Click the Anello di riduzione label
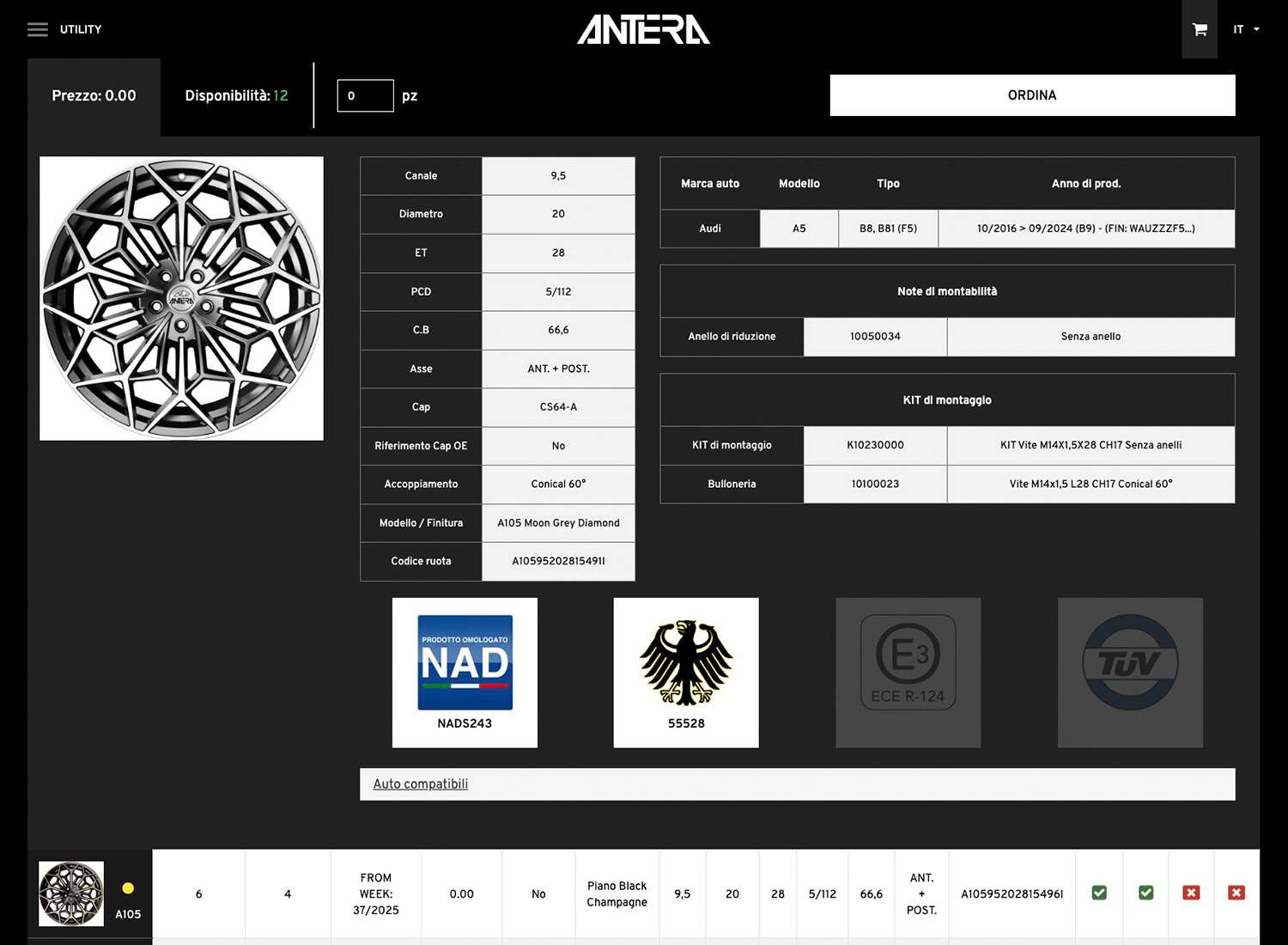1288x945 pixels. tap(732, 336)
